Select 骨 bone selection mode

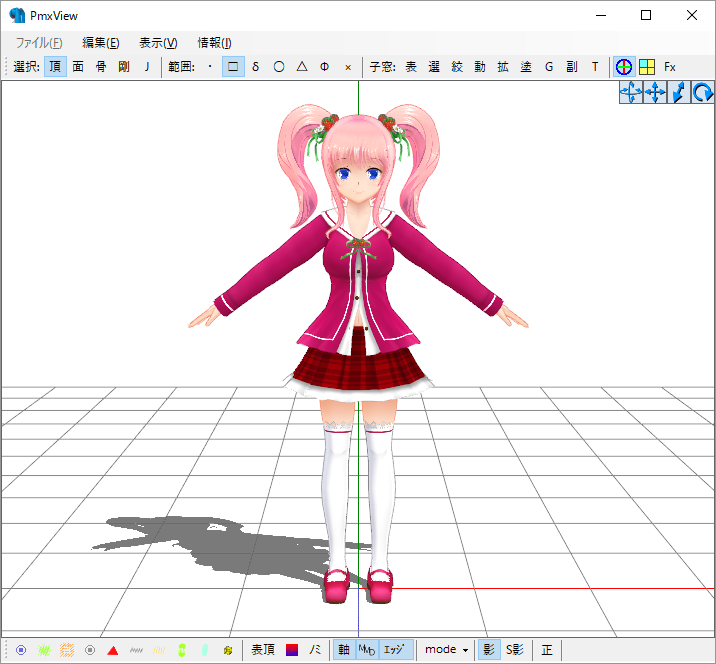click(x=101, y=67)
